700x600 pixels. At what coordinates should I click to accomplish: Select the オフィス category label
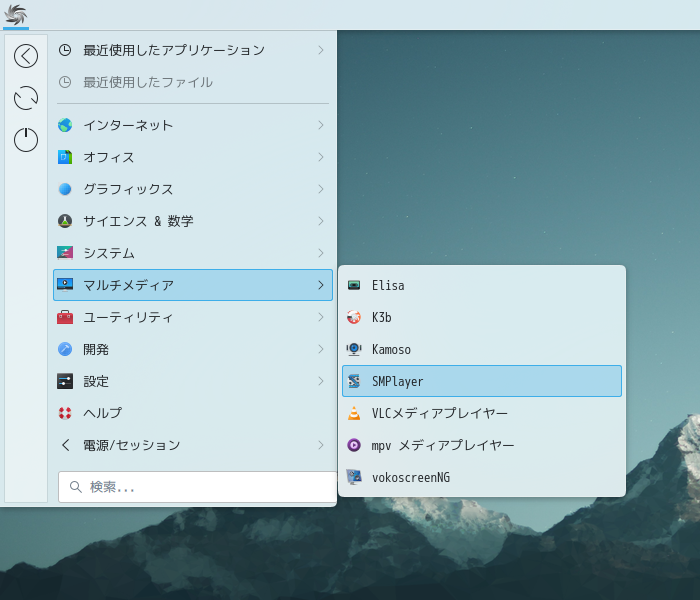click(109, 157)
